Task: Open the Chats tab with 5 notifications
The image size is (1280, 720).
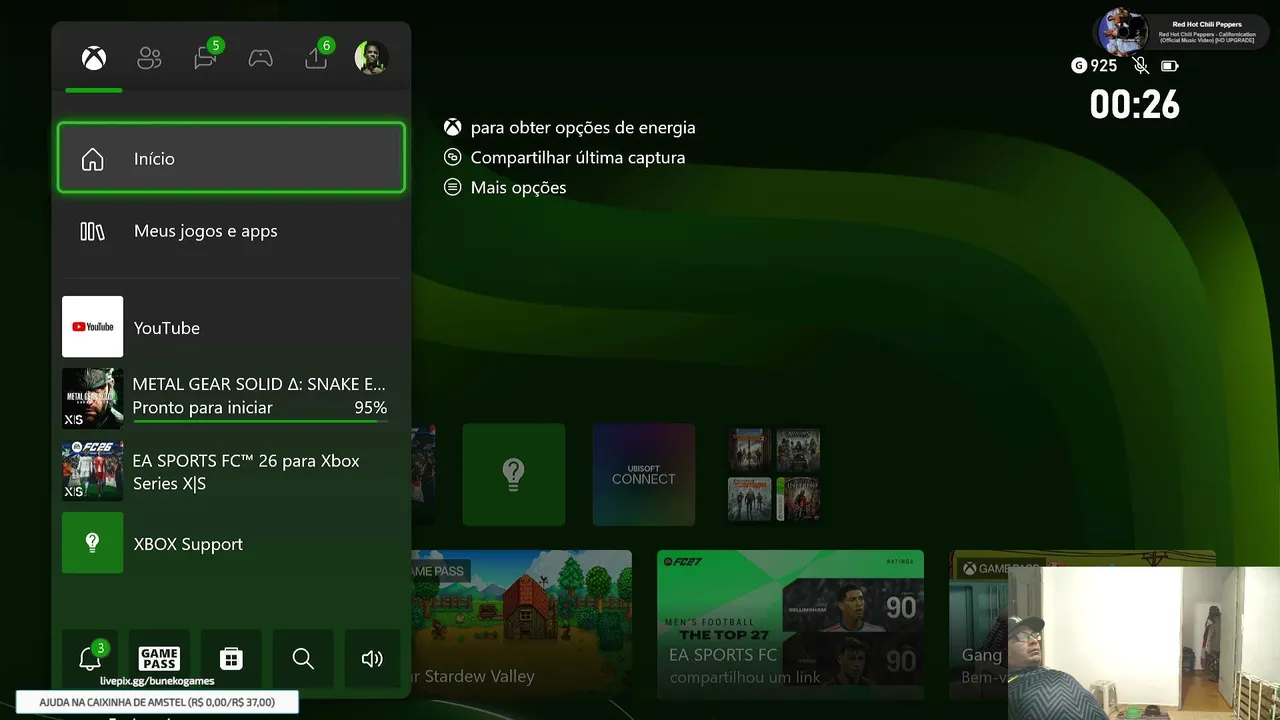Action: point(206,57)
